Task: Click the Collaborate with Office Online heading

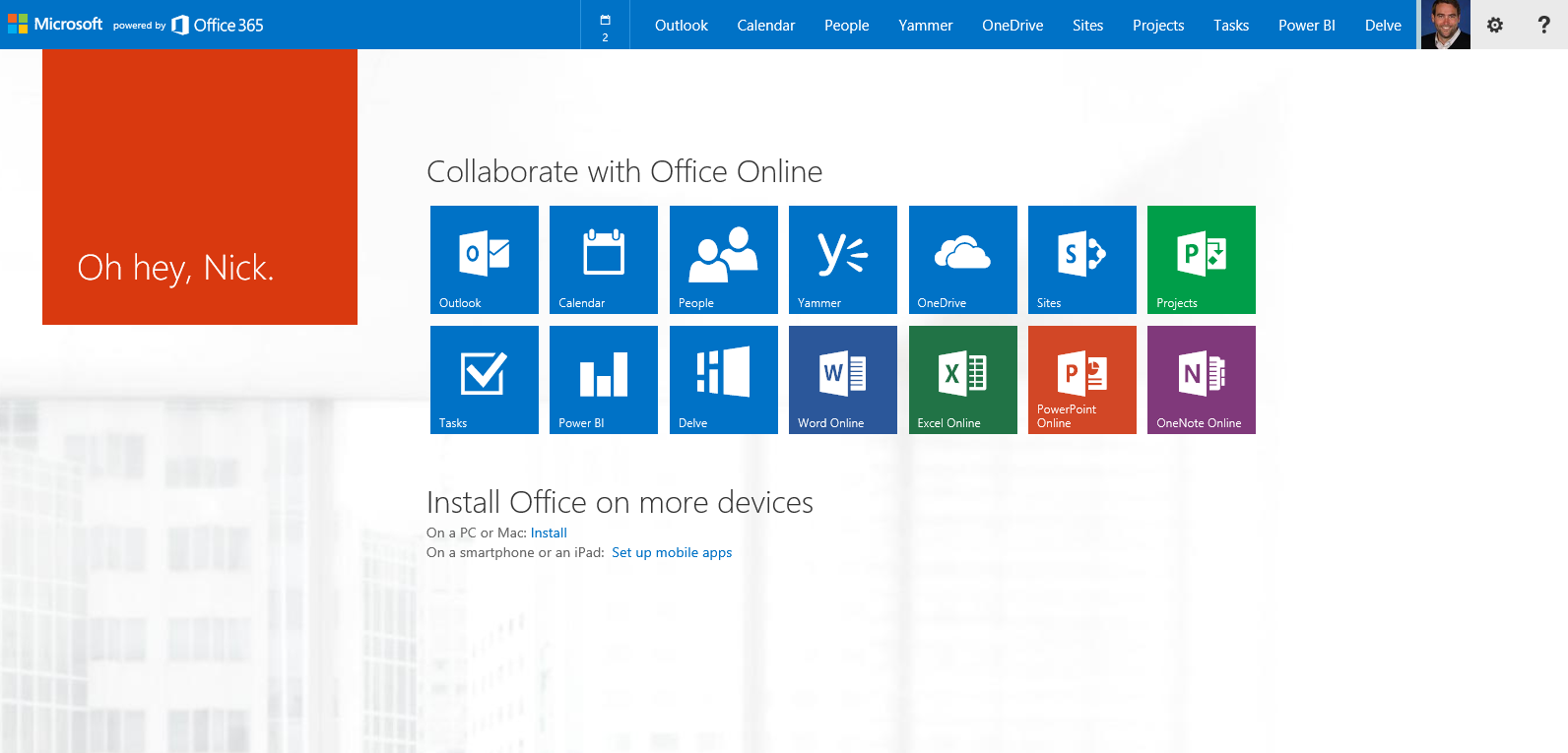Action: pos(624,171)
